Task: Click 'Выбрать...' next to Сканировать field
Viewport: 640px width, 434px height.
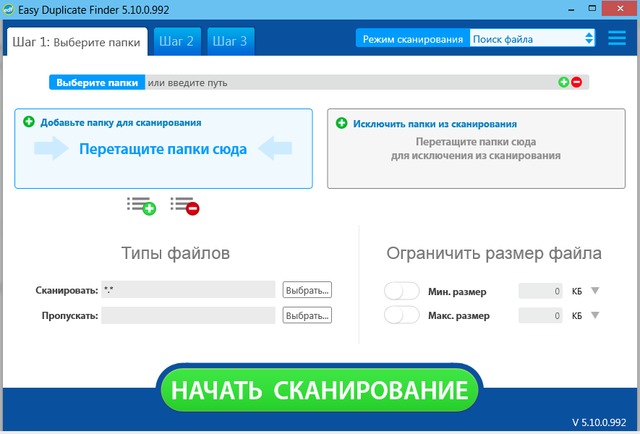Action: (307, 290)
